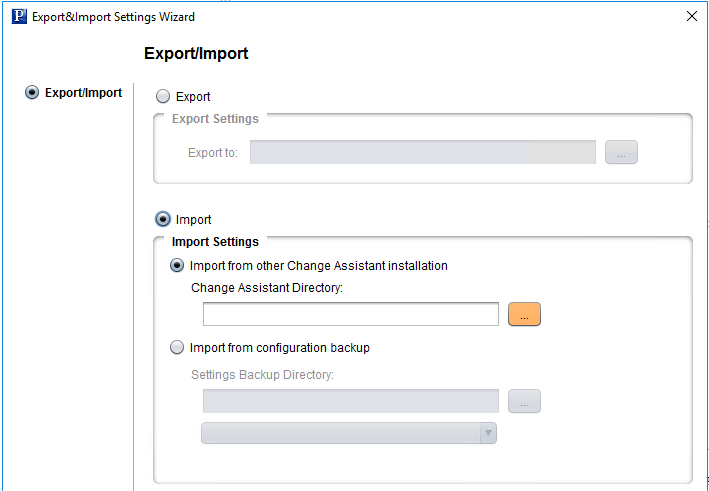This screenshot has width=709, height=491.
Task: Click the Import Settings group label
Action: click(x=215, y=242)
